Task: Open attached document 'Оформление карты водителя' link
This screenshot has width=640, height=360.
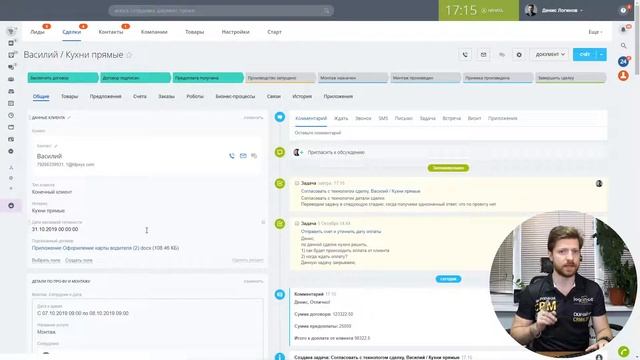Action: point(105,248)
